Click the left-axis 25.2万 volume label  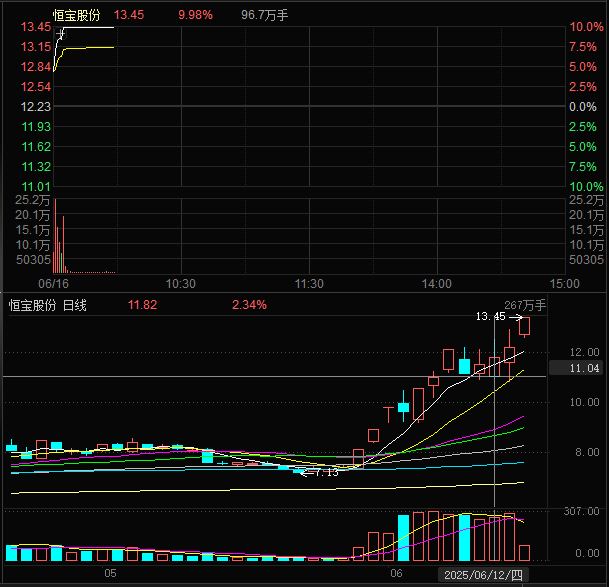coord(33,200)
